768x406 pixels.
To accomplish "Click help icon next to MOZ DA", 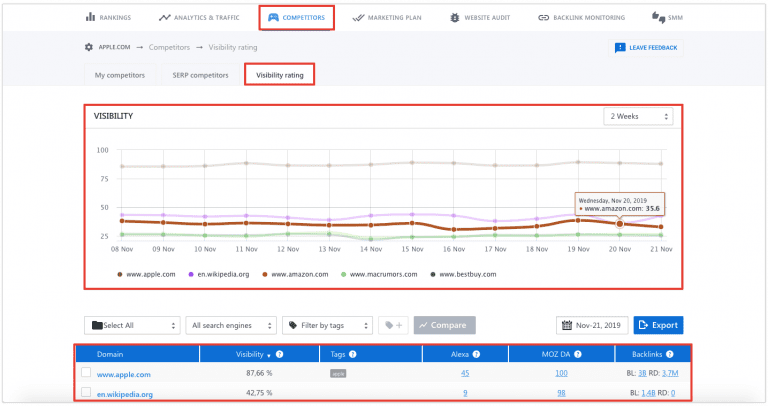I will coord(577,354).
